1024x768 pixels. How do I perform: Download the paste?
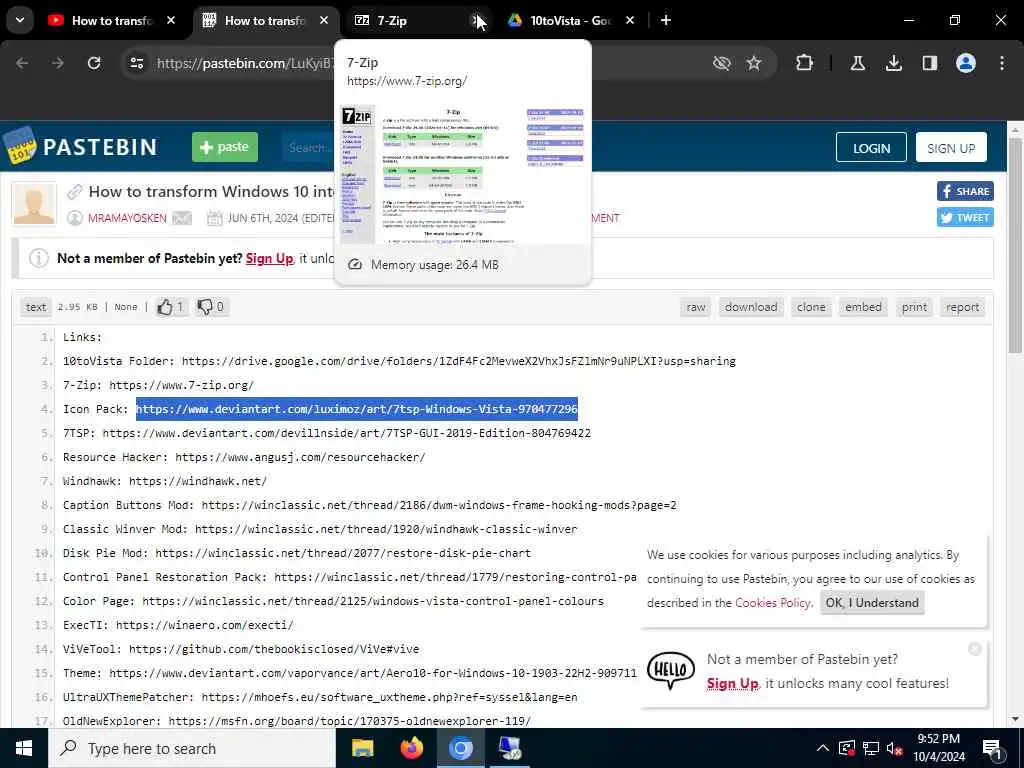[x=750, y=307]
